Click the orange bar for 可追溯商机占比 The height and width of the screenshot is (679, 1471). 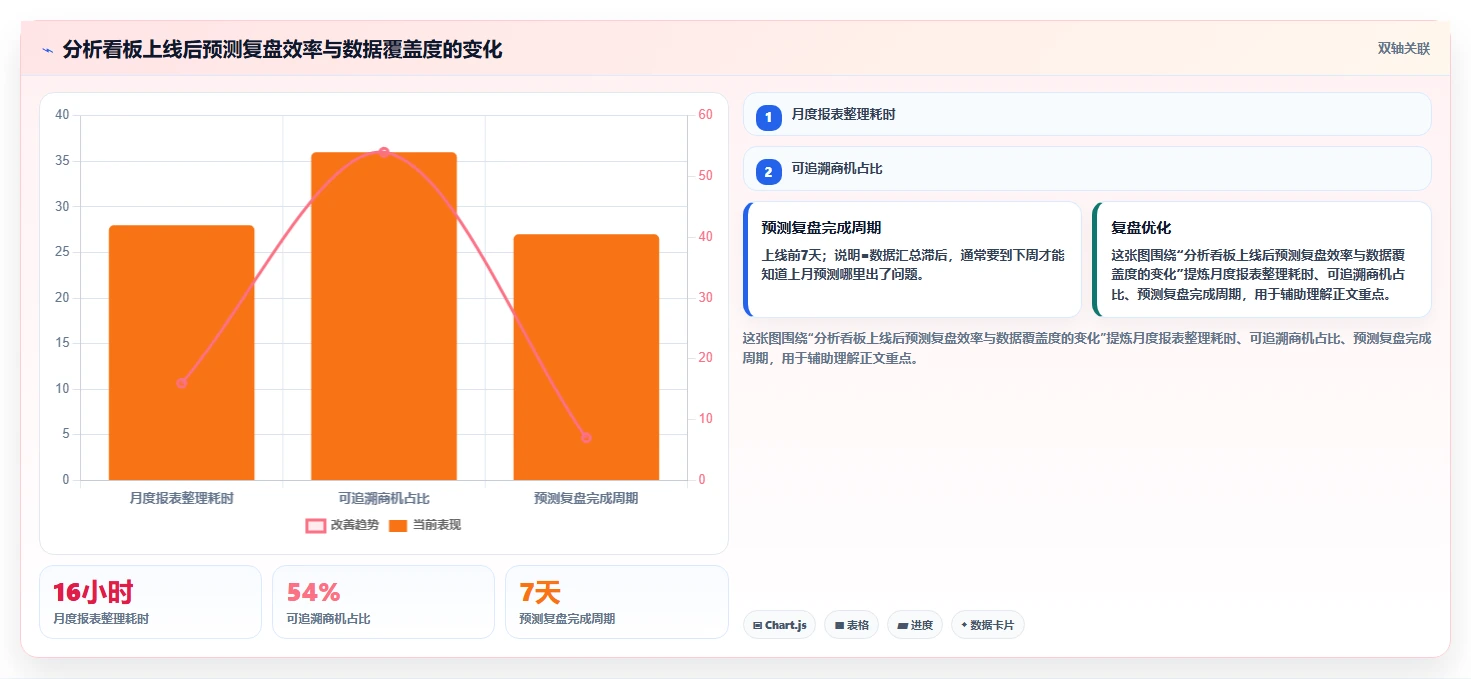click(x=384, y=316)
